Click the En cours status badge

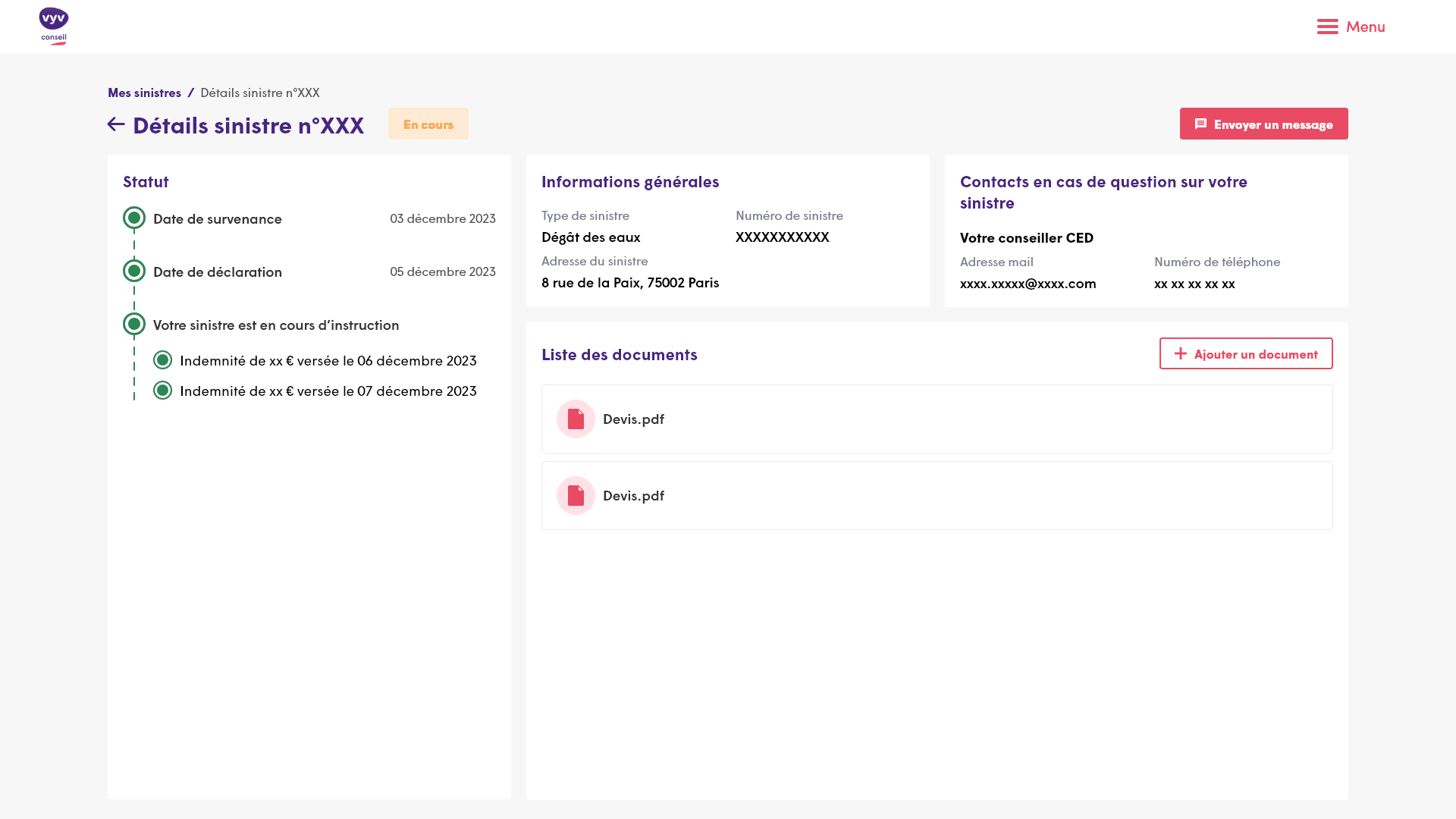[428, 124]
